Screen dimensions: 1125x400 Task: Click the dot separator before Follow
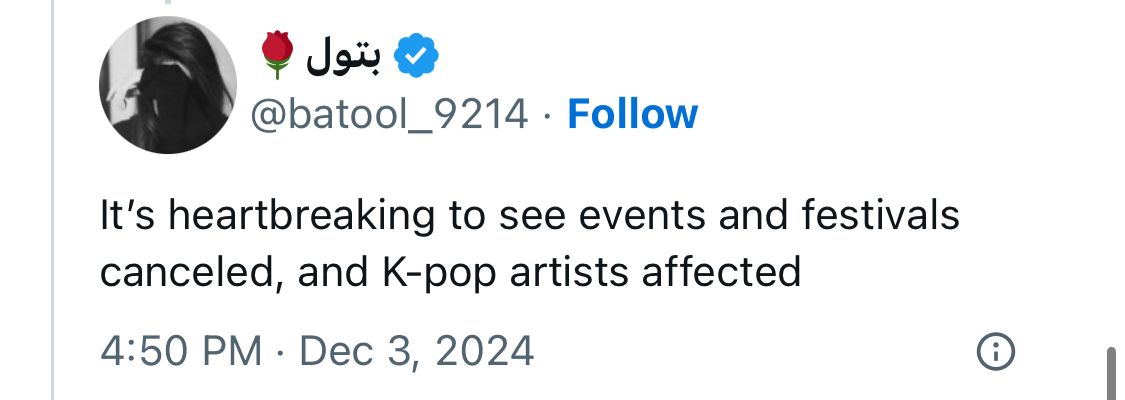pos(547,116)
